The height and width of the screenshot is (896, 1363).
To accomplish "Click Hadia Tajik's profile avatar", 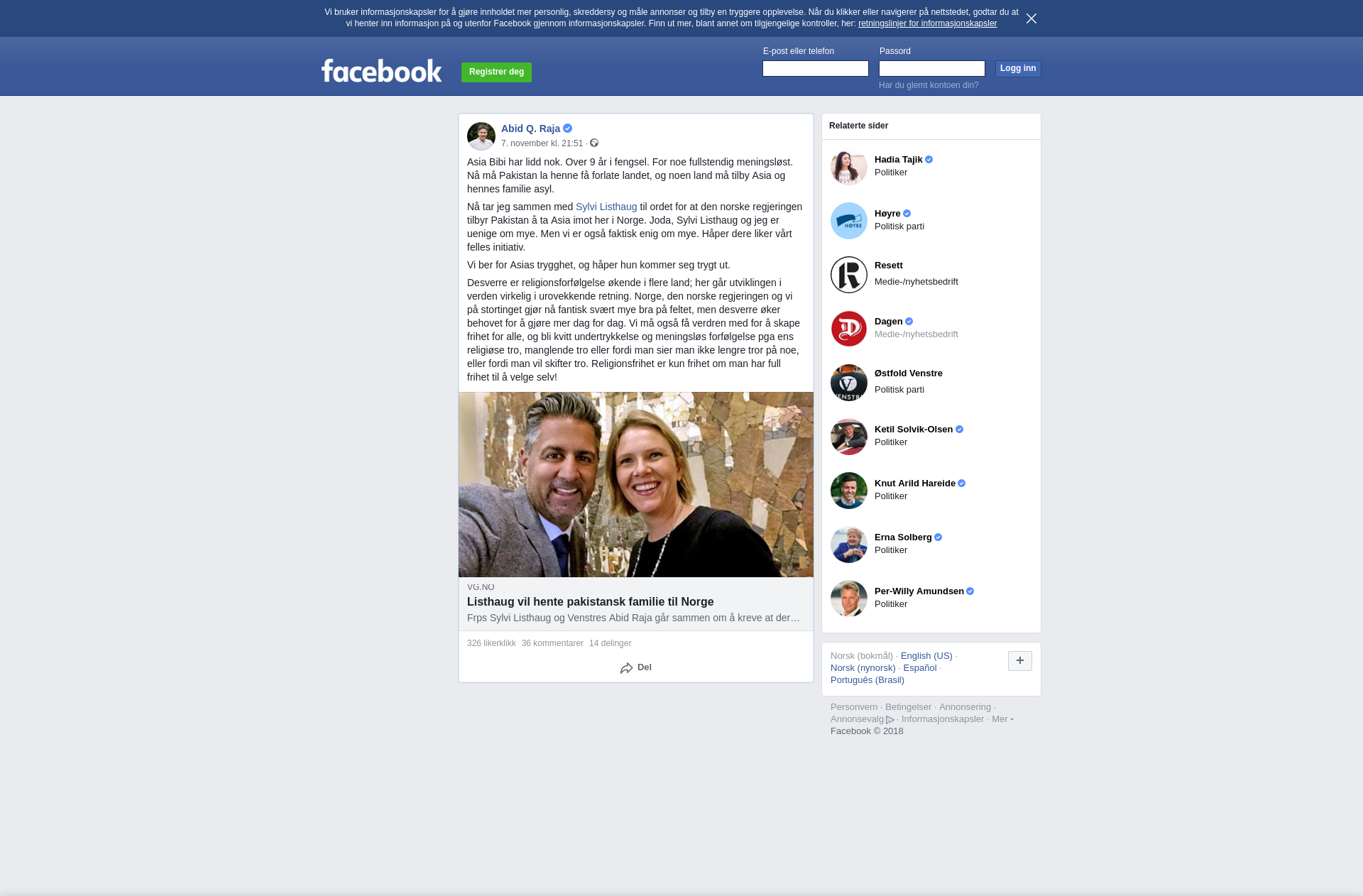I will pyautogui.click(x=849, y=167).
